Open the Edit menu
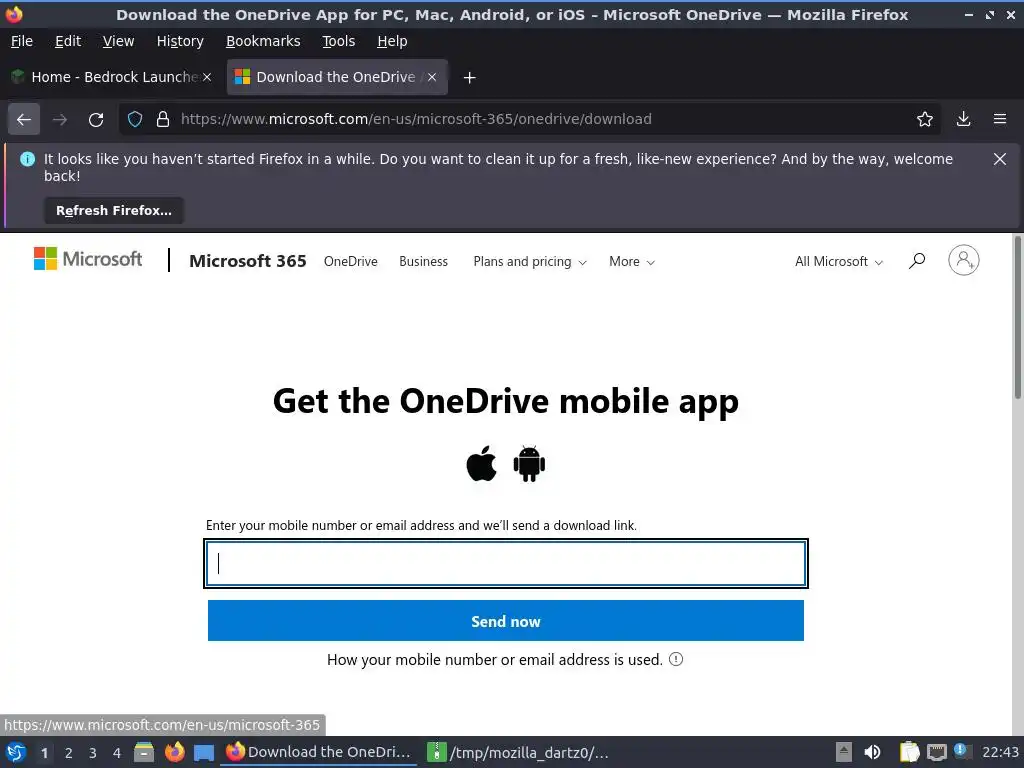Image resolution: width=1024 pixels, height=768 pixels. pos(68,41)
